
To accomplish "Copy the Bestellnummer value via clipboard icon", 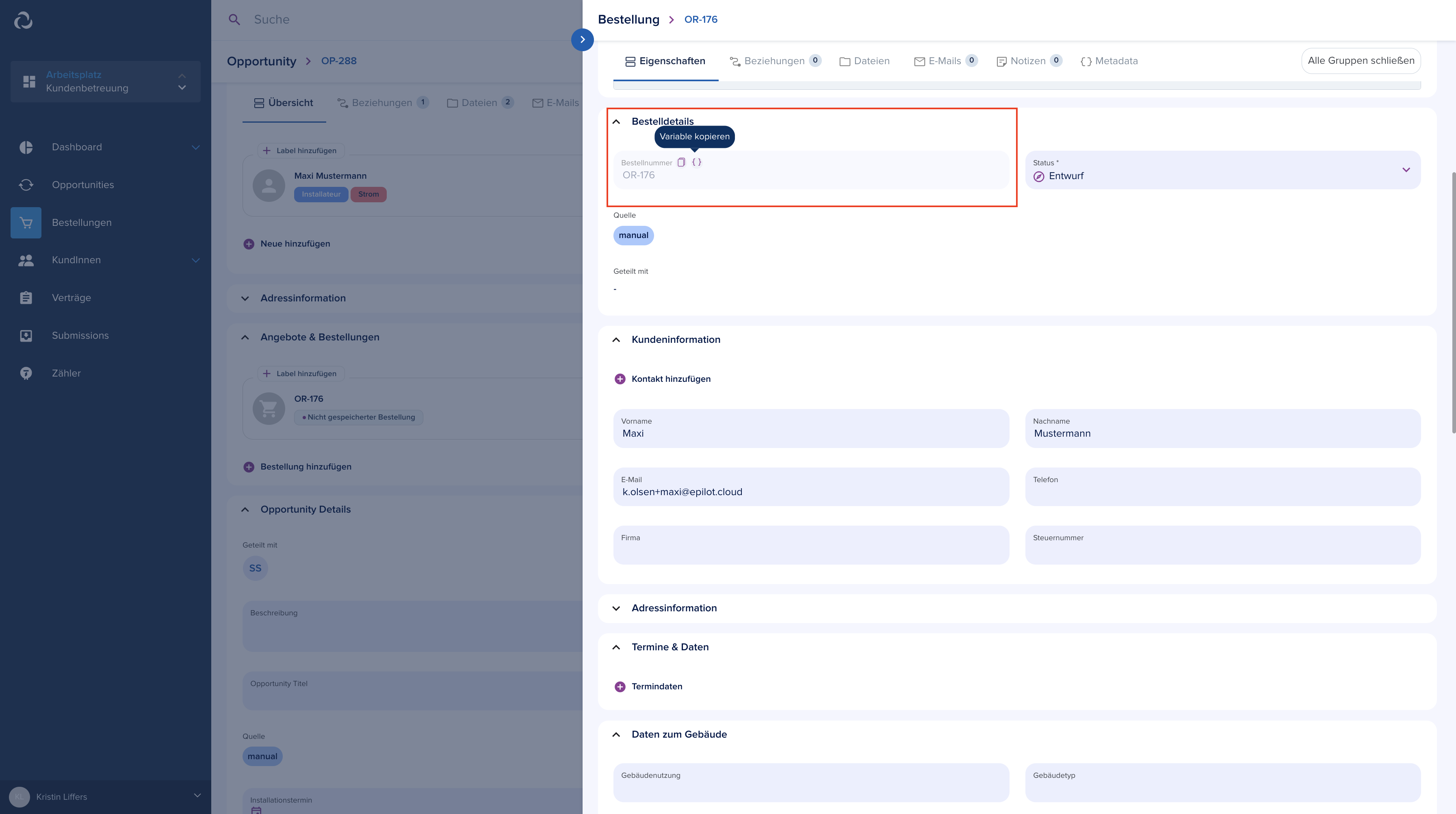I will [x=681, y=162].
